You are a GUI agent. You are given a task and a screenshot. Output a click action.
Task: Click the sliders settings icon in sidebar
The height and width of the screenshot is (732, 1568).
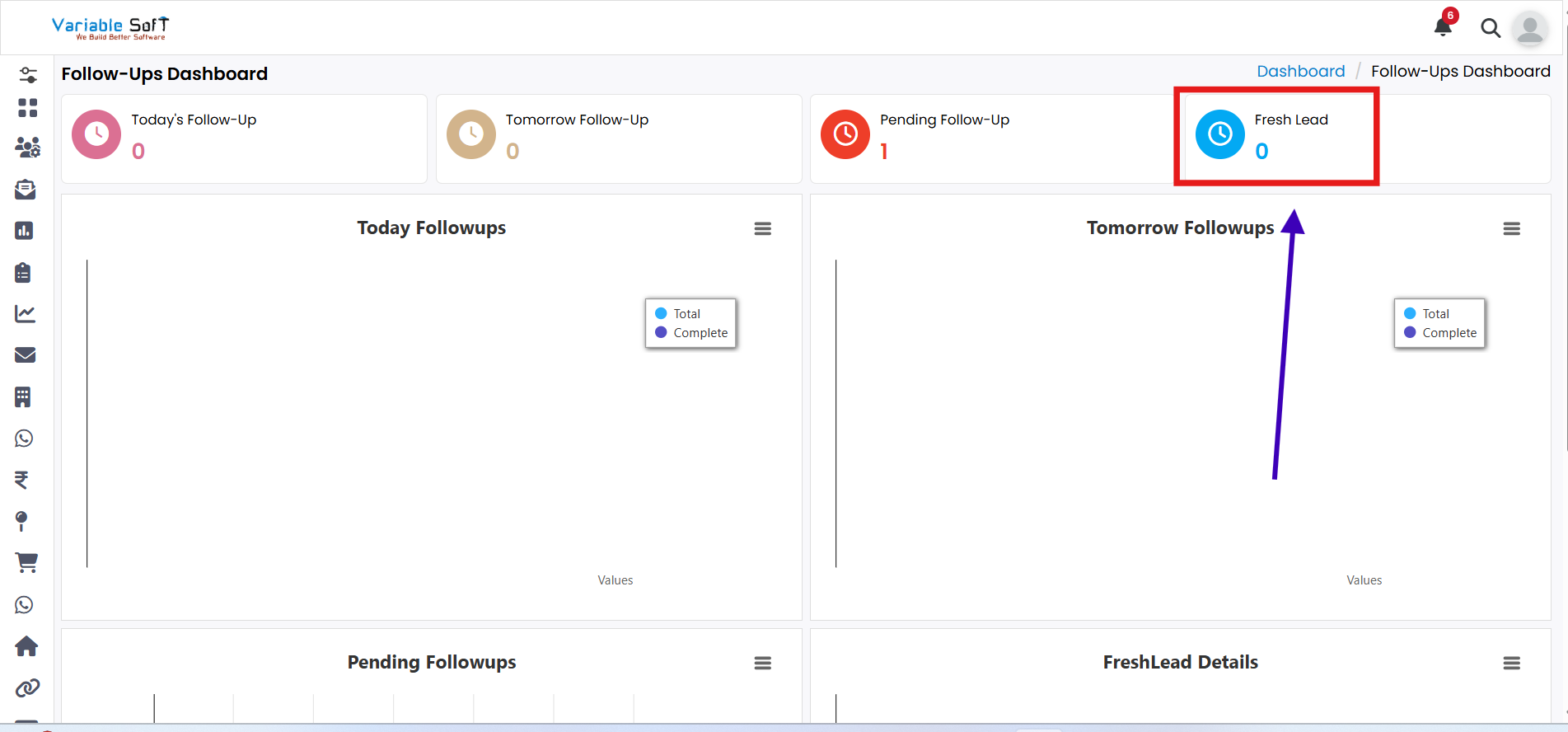(27, 75)
